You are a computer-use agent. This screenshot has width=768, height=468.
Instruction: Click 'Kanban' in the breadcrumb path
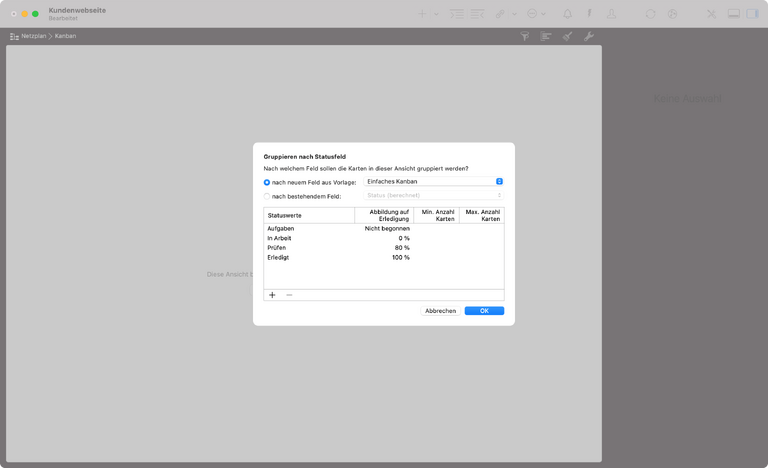click(x=65, y=36)
